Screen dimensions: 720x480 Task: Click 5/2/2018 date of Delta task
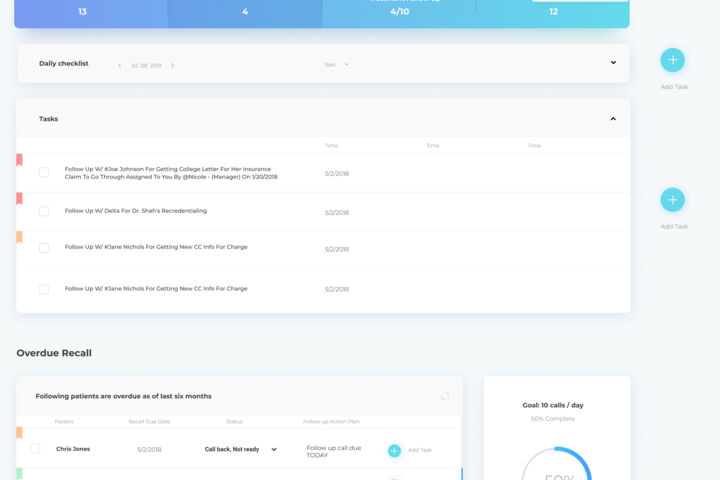pyautogui.click(x=337, y=213)
